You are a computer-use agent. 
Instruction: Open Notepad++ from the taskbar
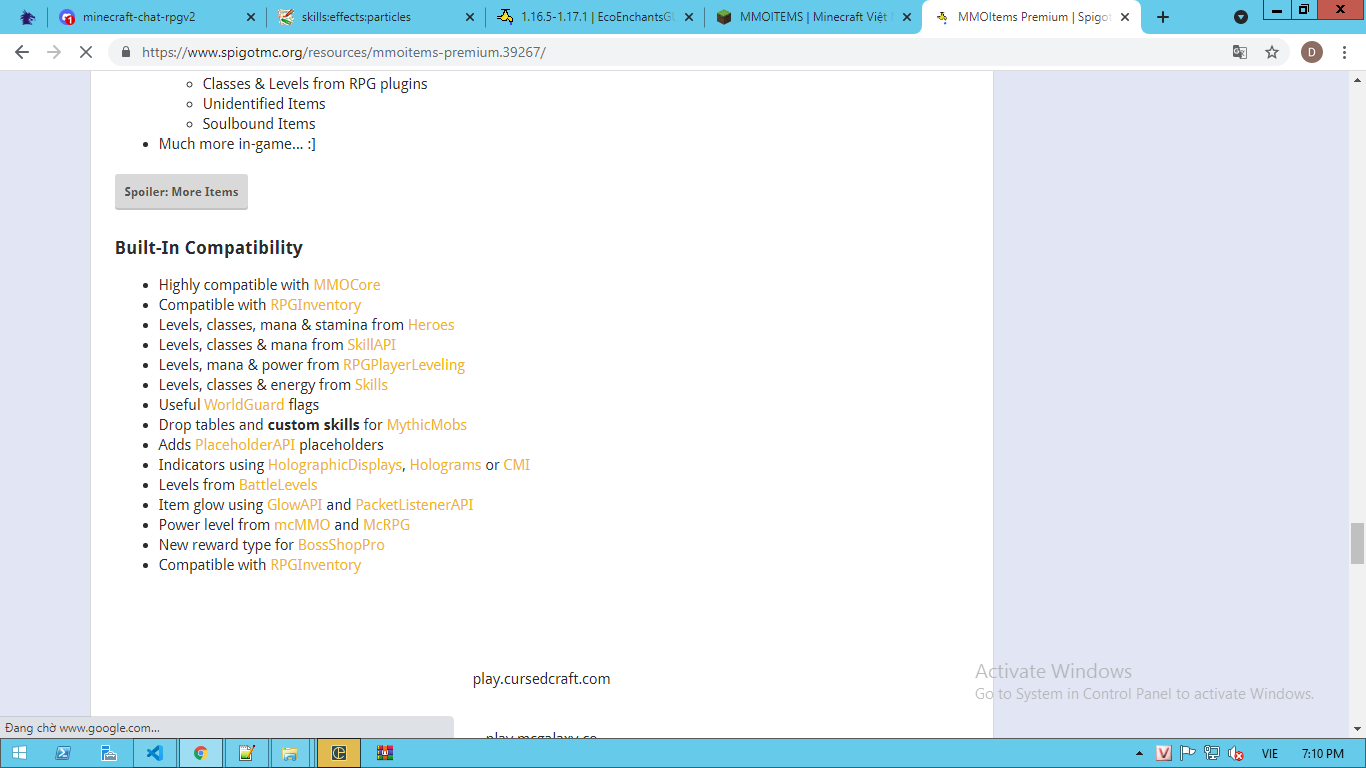245,753
